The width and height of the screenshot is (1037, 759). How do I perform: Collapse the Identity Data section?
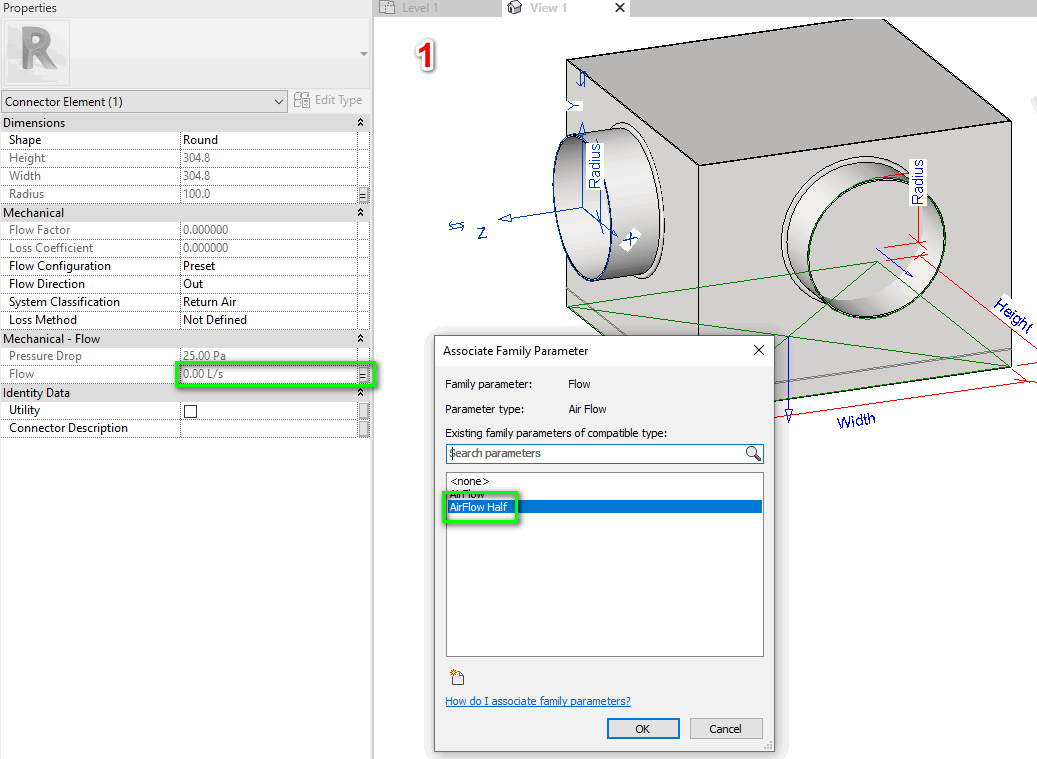[x=360, y=392]
